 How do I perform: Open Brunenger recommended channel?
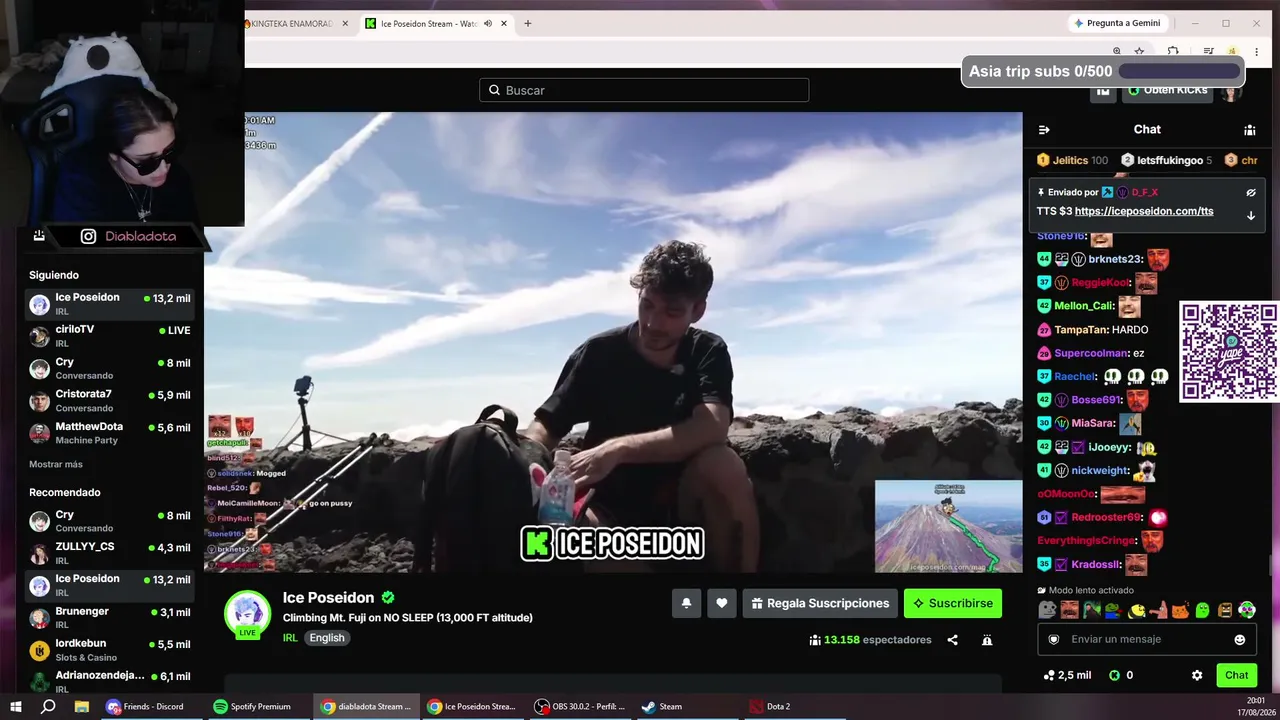tap(110, 618)
